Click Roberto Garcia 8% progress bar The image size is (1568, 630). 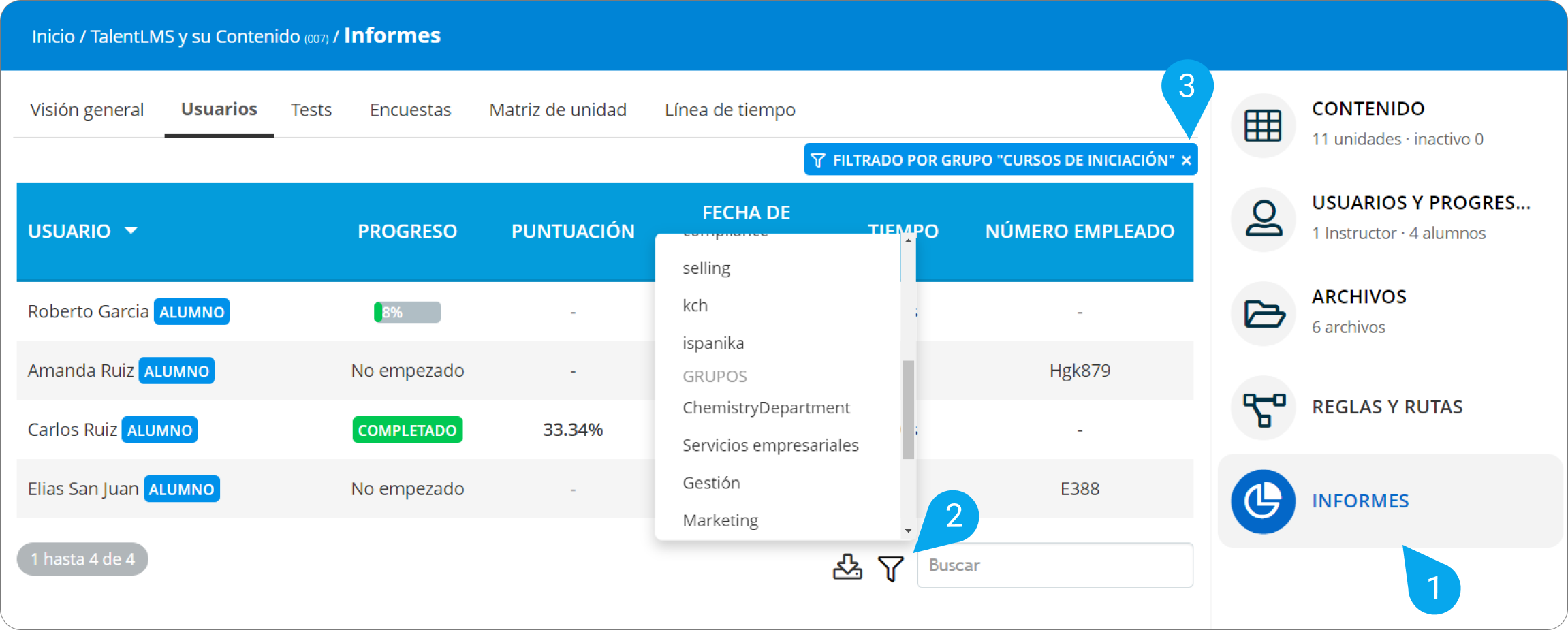pyautogui.click(x=407, y=312)
